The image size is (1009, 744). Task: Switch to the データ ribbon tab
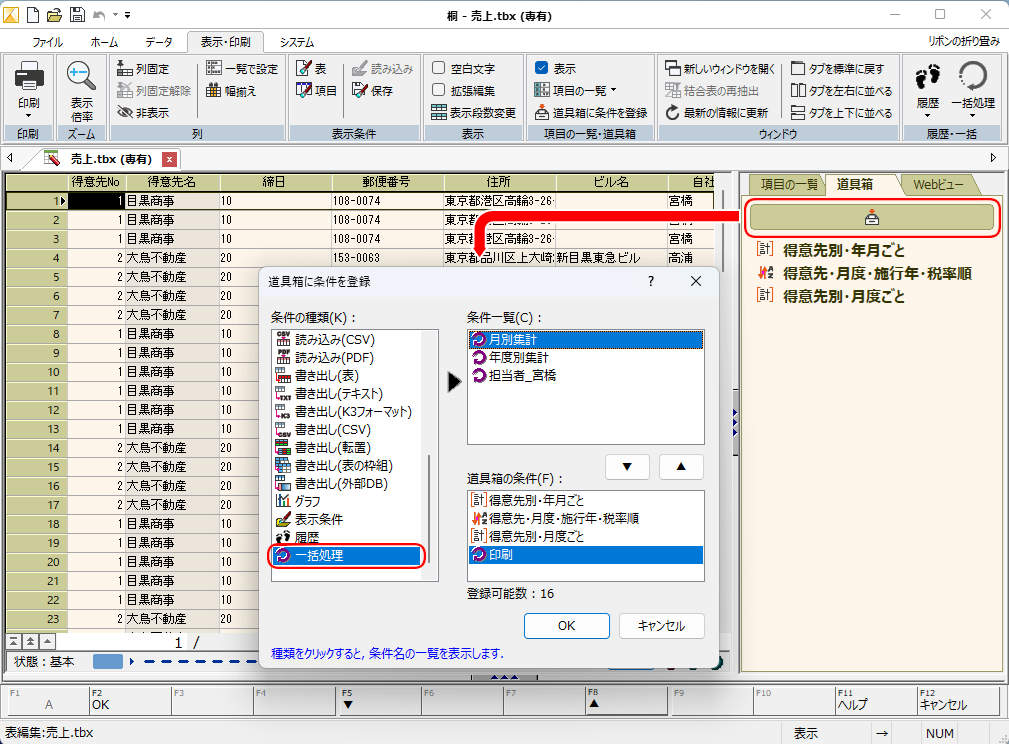coord(158,42)
